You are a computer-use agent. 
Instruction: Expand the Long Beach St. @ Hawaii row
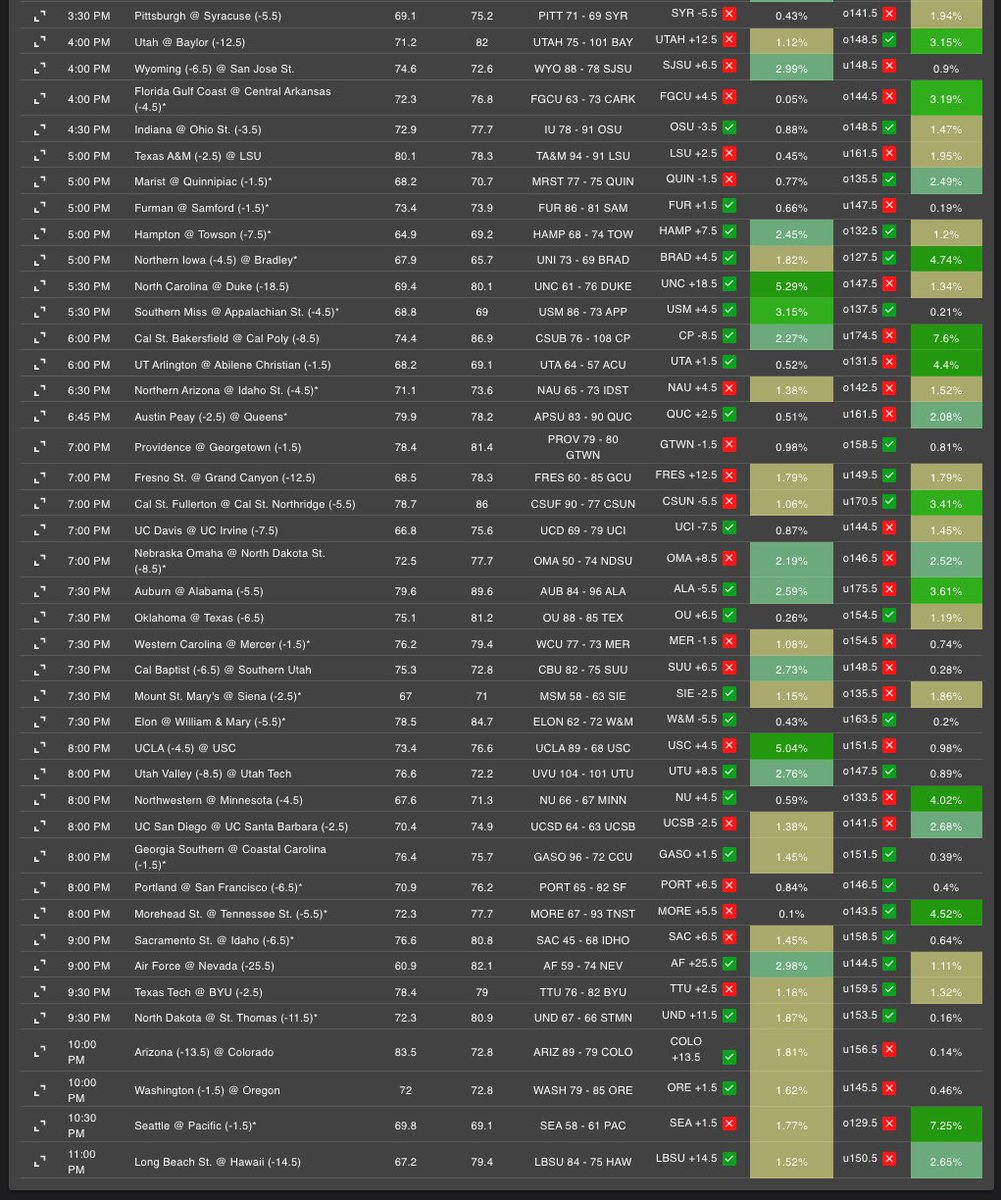[x=39, y=1161]
